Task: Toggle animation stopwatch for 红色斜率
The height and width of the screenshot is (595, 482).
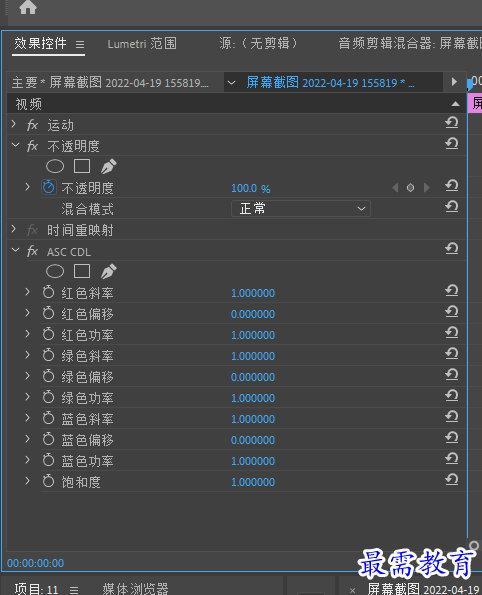Action: pos(49,292)
